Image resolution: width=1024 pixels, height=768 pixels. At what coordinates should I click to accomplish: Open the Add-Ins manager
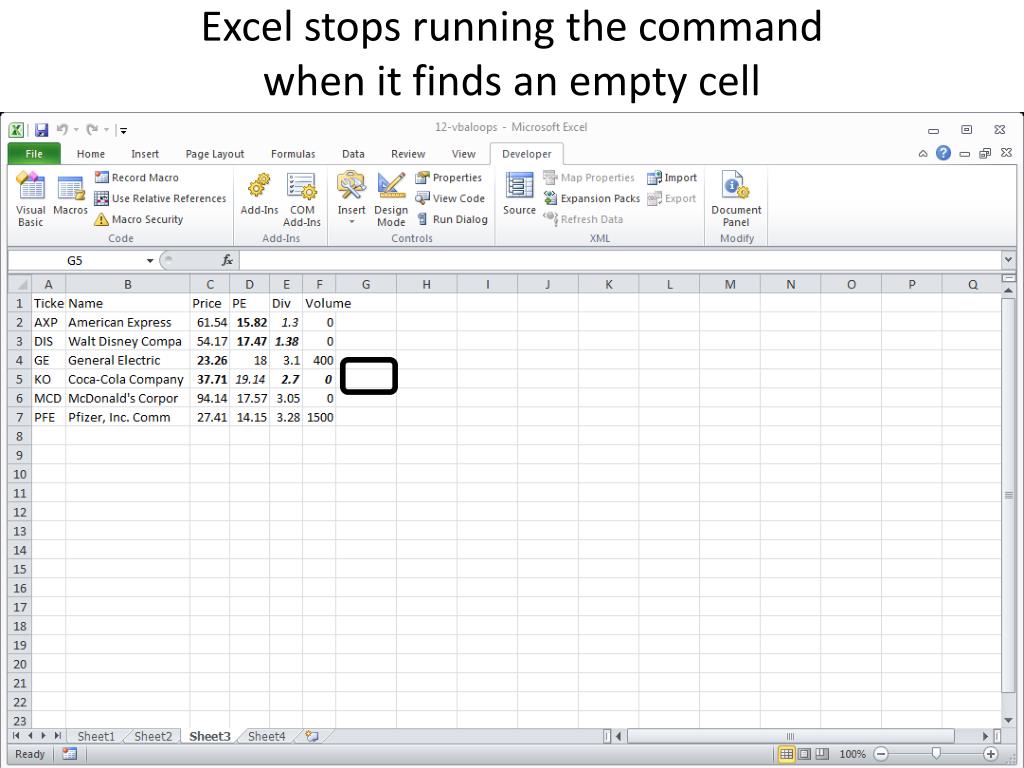point(259,194)
